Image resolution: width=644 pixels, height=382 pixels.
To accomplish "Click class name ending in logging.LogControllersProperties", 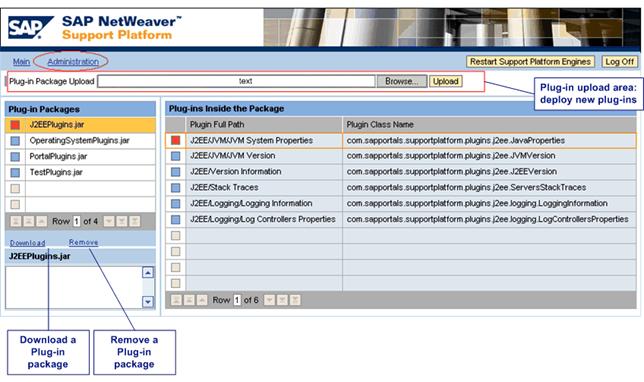I will 488,219.
